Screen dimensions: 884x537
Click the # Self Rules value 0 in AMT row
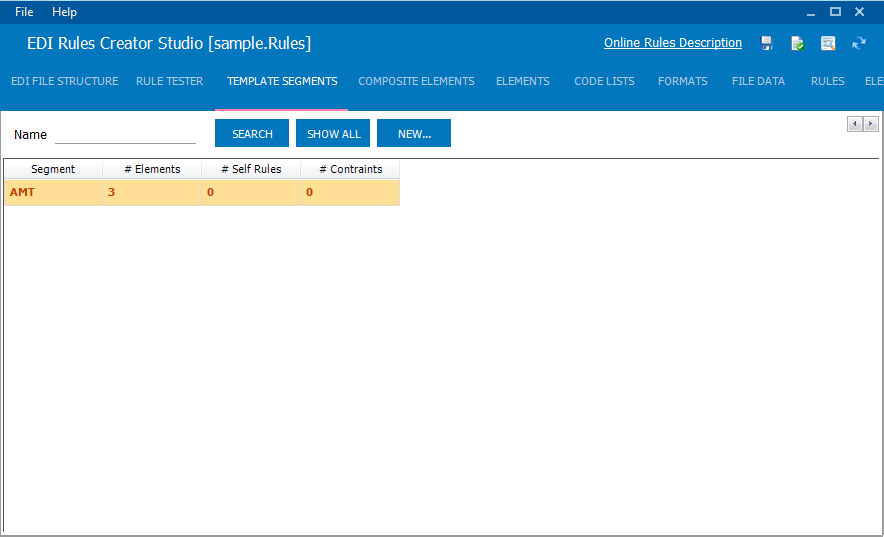251,193
